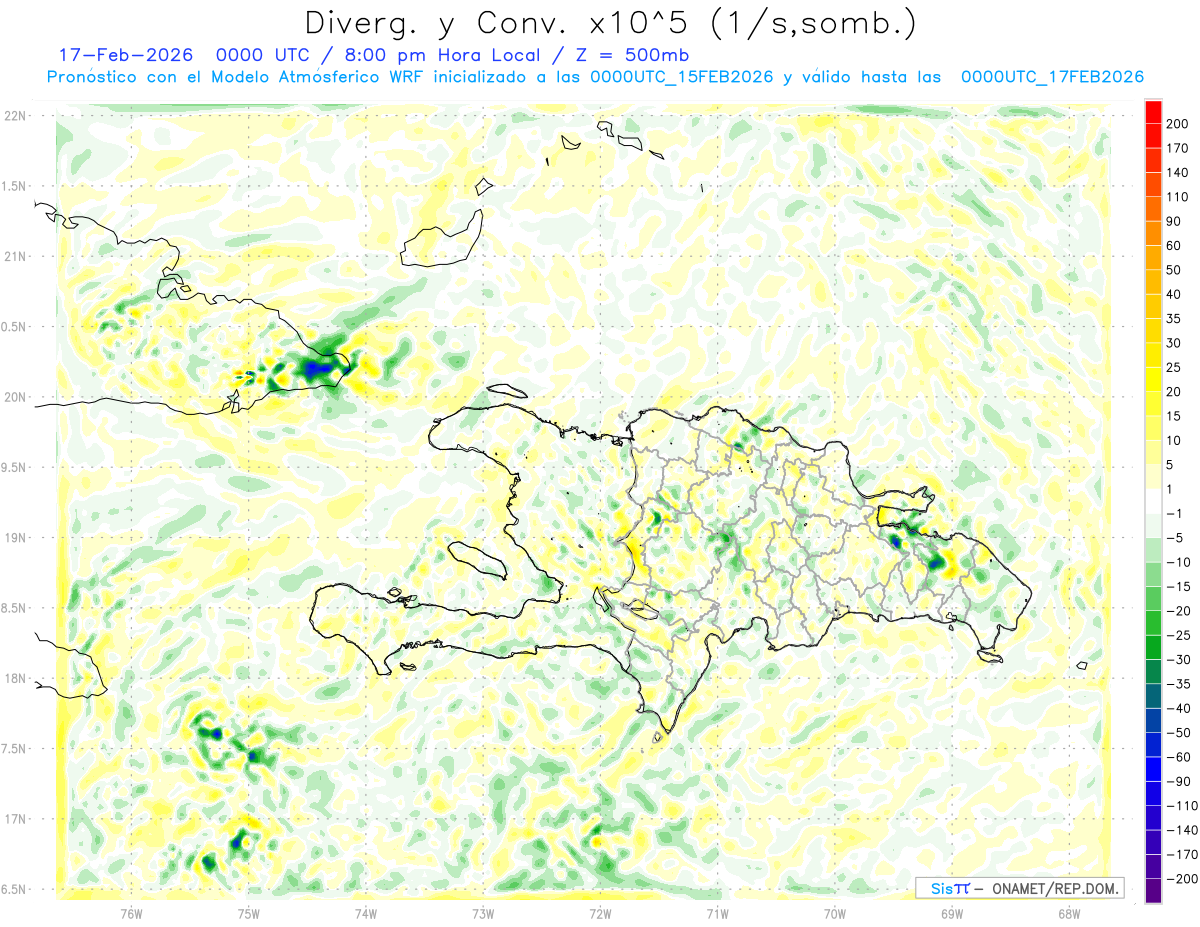Viewport: 1200px width, 927px height.
Task: Click the colorbar value '35'
Action: coord(1175,319)
